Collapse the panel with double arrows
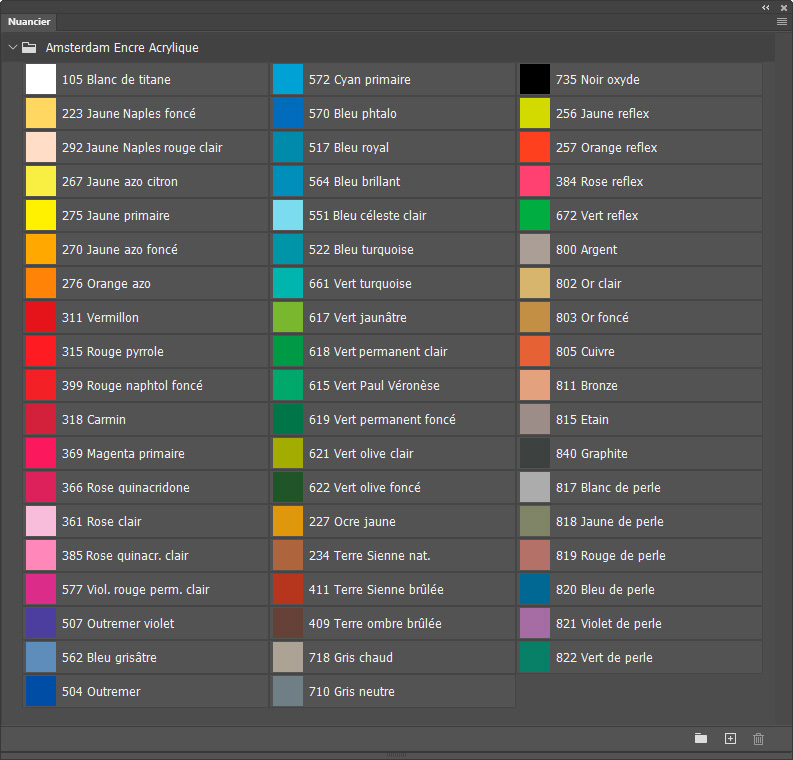 [x=766, y=8]
